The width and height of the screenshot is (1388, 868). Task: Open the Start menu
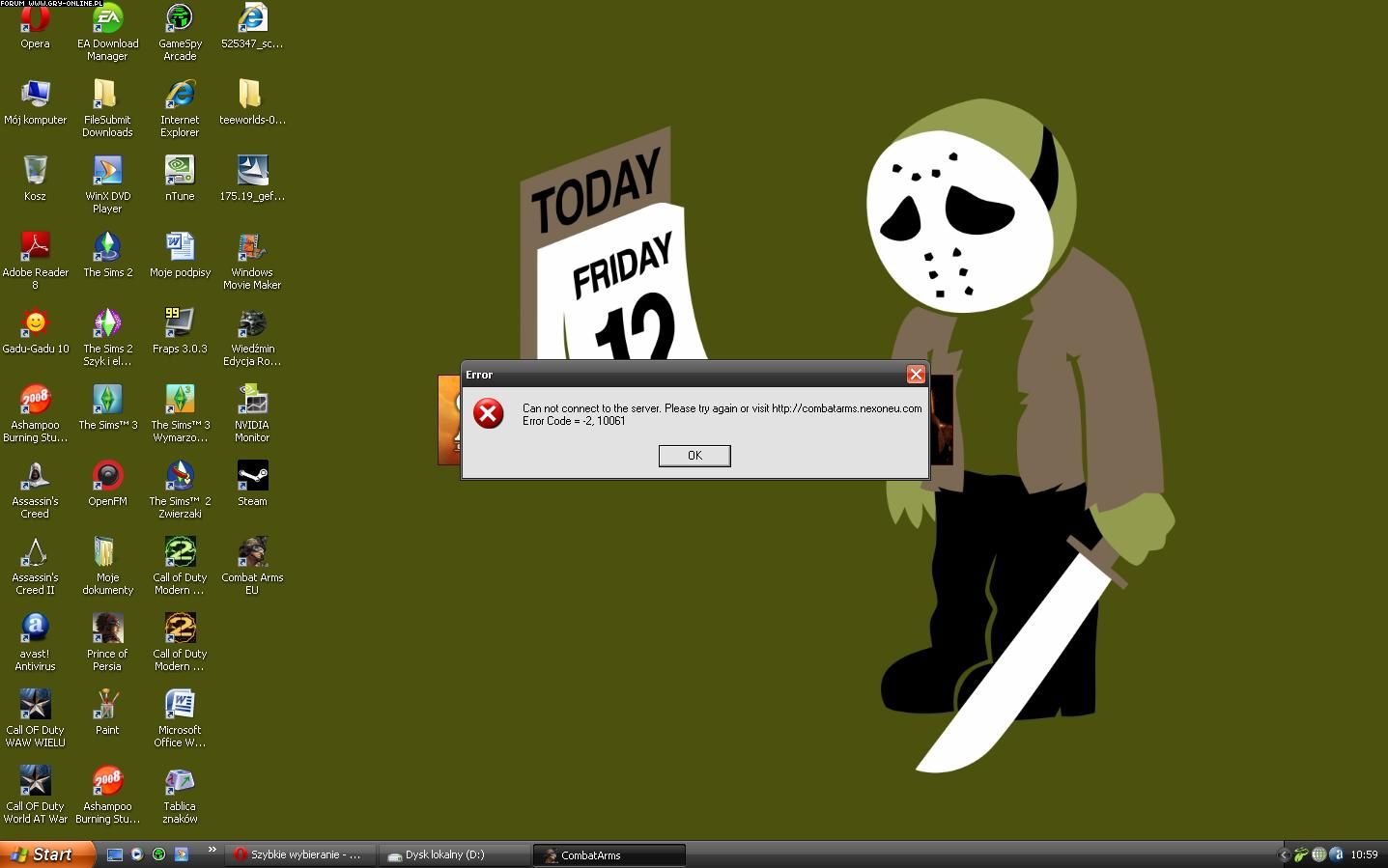point(47,854)
